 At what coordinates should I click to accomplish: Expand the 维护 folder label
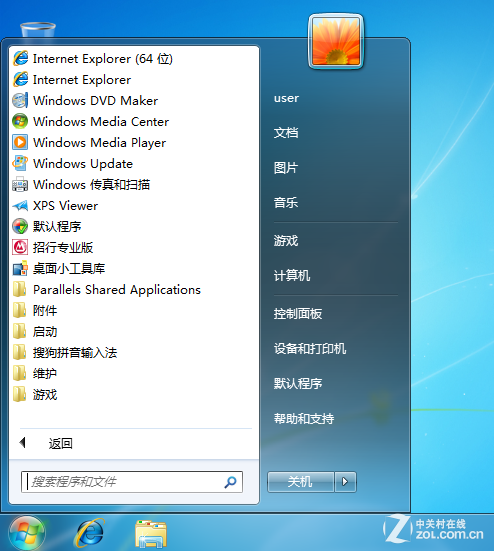coord(45,374)
